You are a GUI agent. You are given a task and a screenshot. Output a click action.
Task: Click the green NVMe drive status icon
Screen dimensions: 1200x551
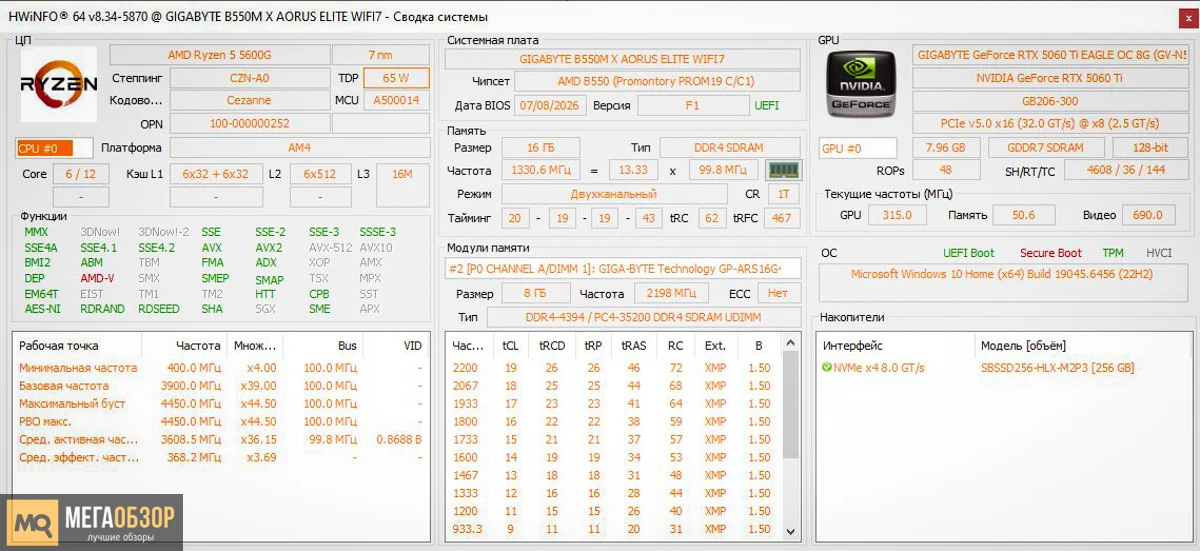click(x=827, y=368)
